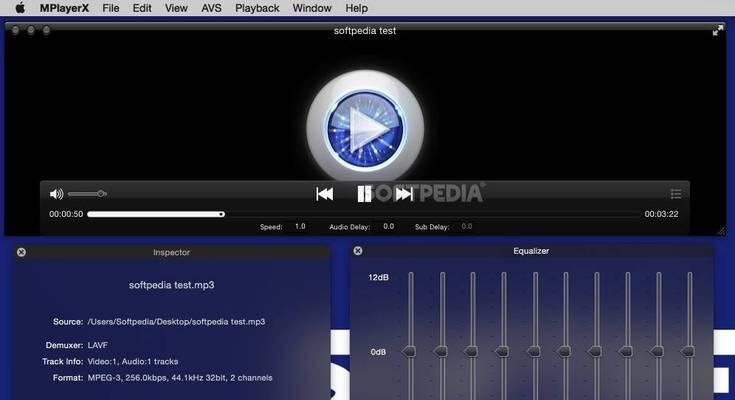This screenshot has width=735, height=400.
Task: Skip to the previous track
Action: tap(324, 194)
